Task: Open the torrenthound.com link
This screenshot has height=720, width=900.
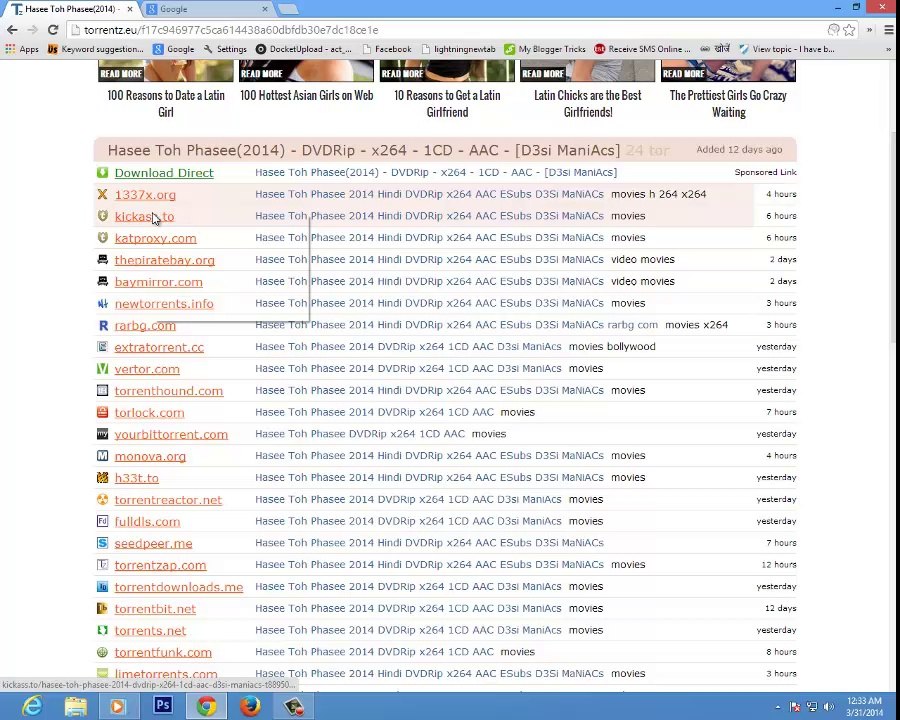Action: tap(169, 391)
